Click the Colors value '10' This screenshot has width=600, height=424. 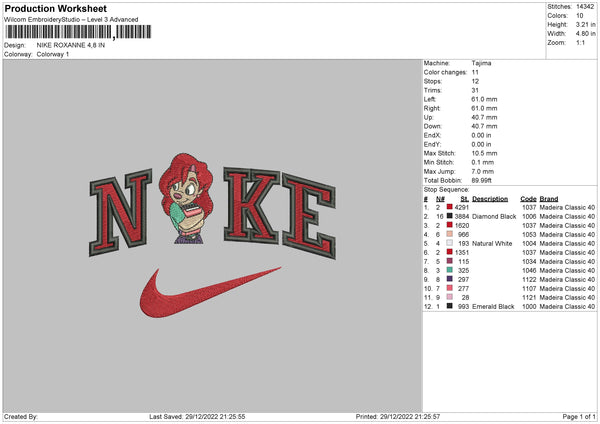[580, 16]
